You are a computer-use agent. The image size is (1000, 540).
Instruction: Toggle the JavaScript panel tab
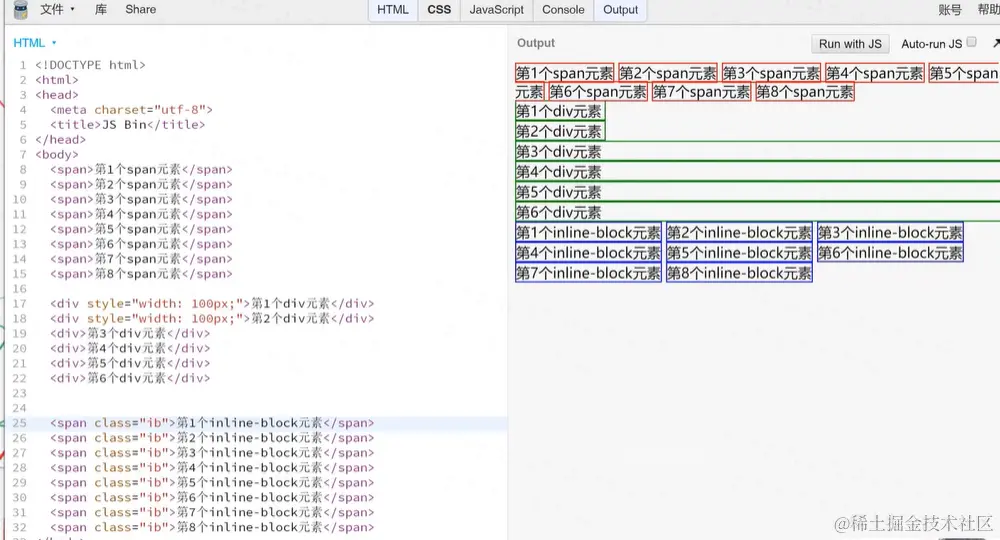pyautogui.click(x=496, y=10)
